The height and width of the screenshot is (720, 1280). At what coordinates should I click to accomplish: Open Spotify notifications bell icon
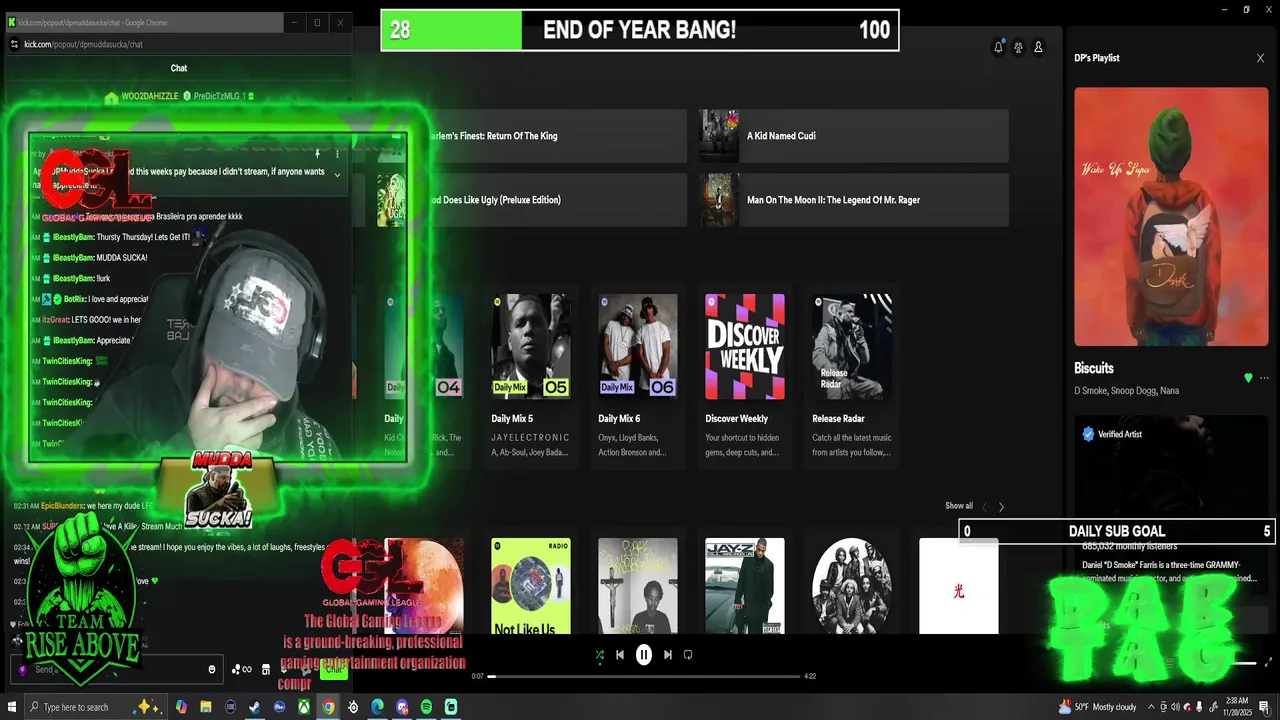tap(998, 47)
